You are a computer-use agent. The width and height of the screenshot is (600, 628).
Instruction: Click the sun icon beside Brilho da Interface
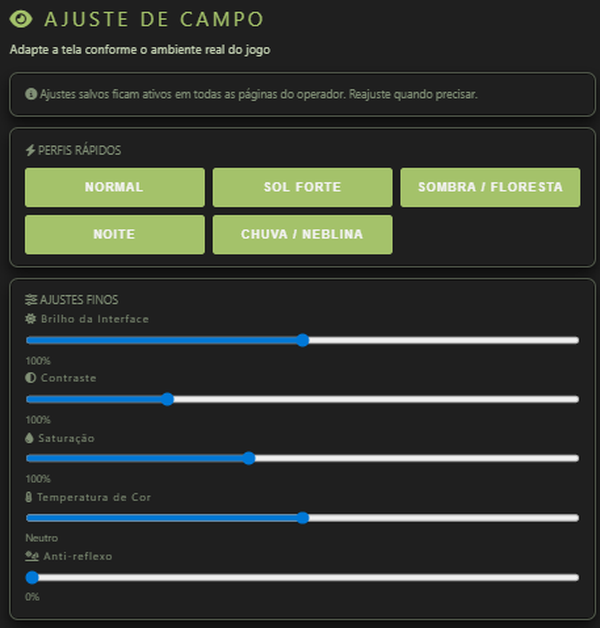(x=31, y=319)
